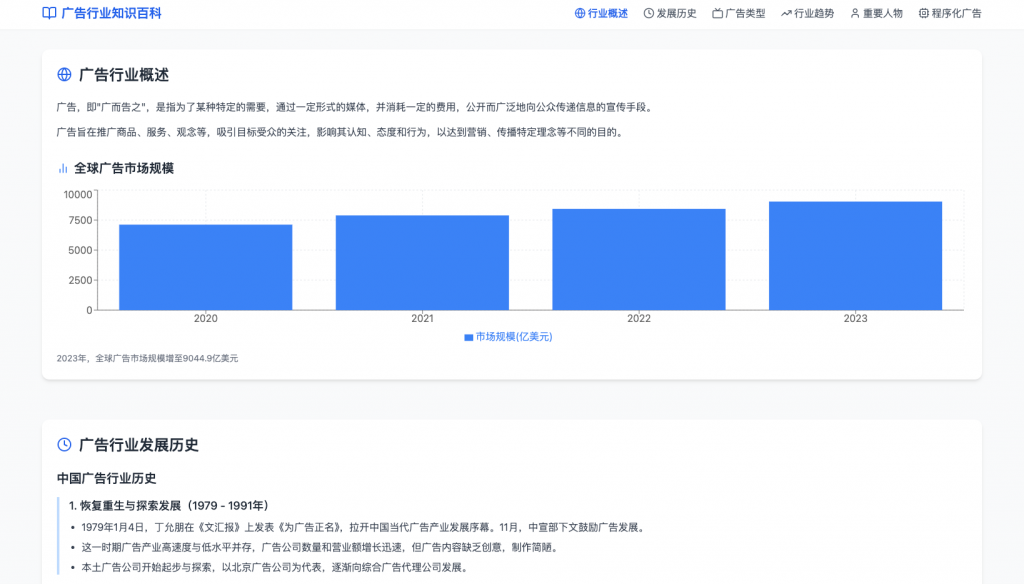Click the TV icon beside 广告类型 nav
Viewport: 1024px width, 584px height.
click(718, 13)
